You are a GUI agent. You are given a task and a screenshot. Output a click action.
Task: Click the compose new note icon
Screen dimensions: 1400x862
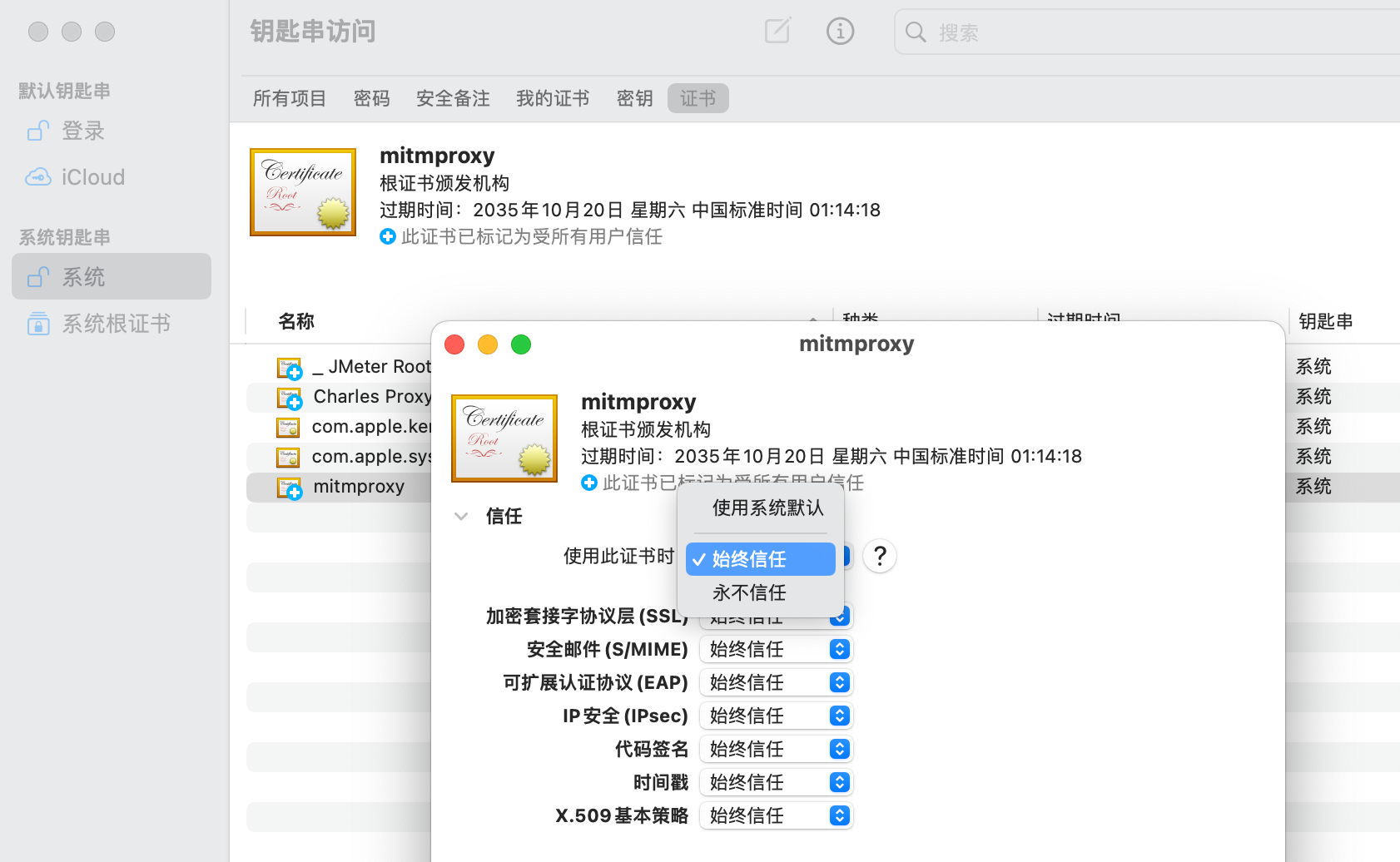click(x=777, y=32)
